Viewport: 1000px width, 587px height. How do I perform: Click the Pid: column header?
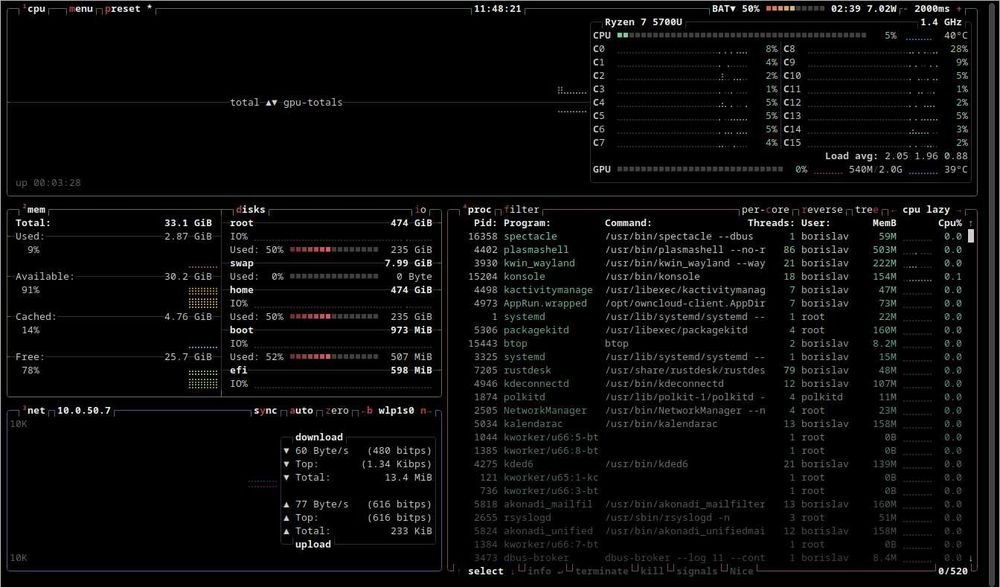pos(485,223)
